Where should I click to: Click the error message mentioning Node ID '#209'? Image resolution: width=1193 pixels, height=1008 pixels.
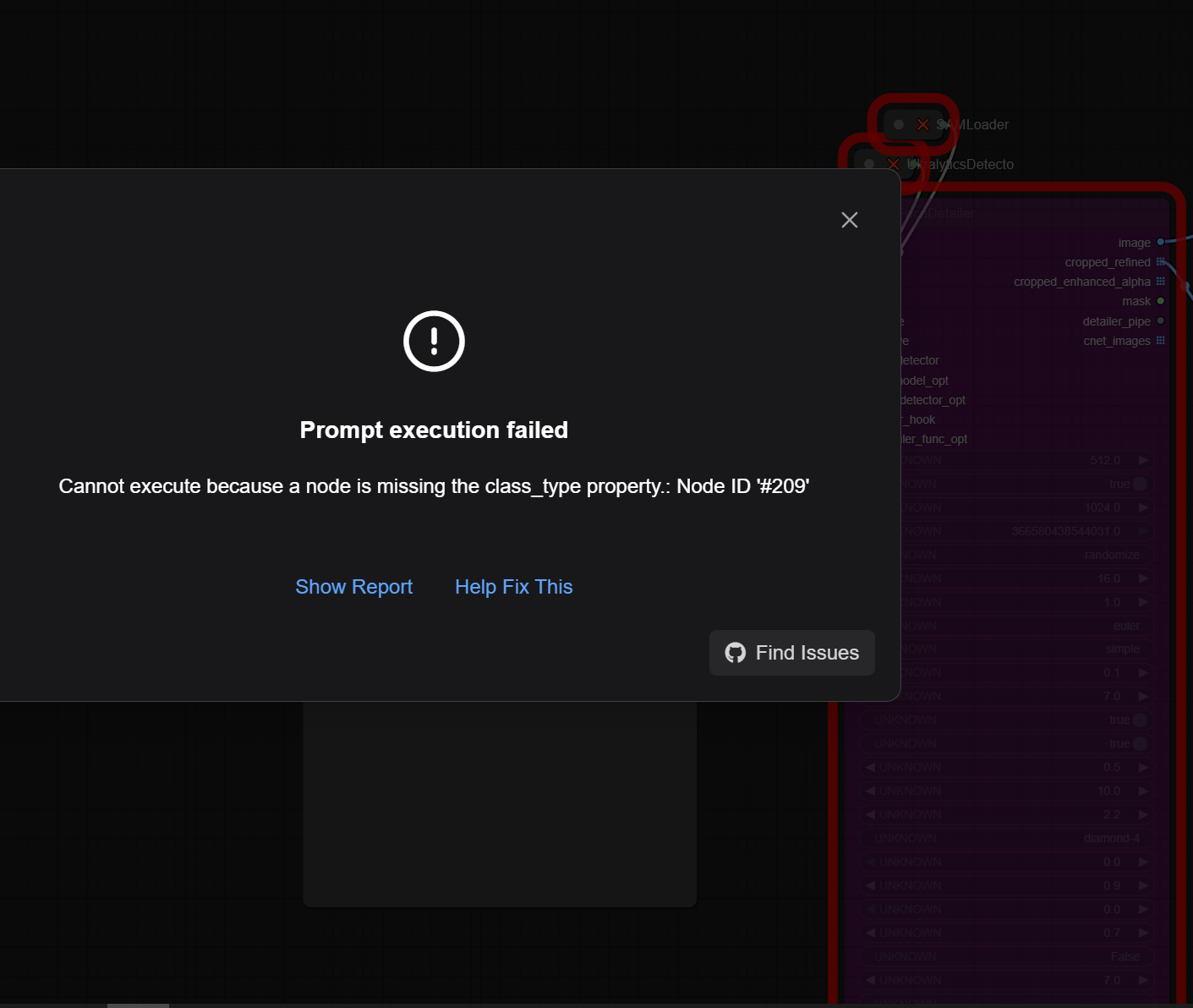[434, 486]
